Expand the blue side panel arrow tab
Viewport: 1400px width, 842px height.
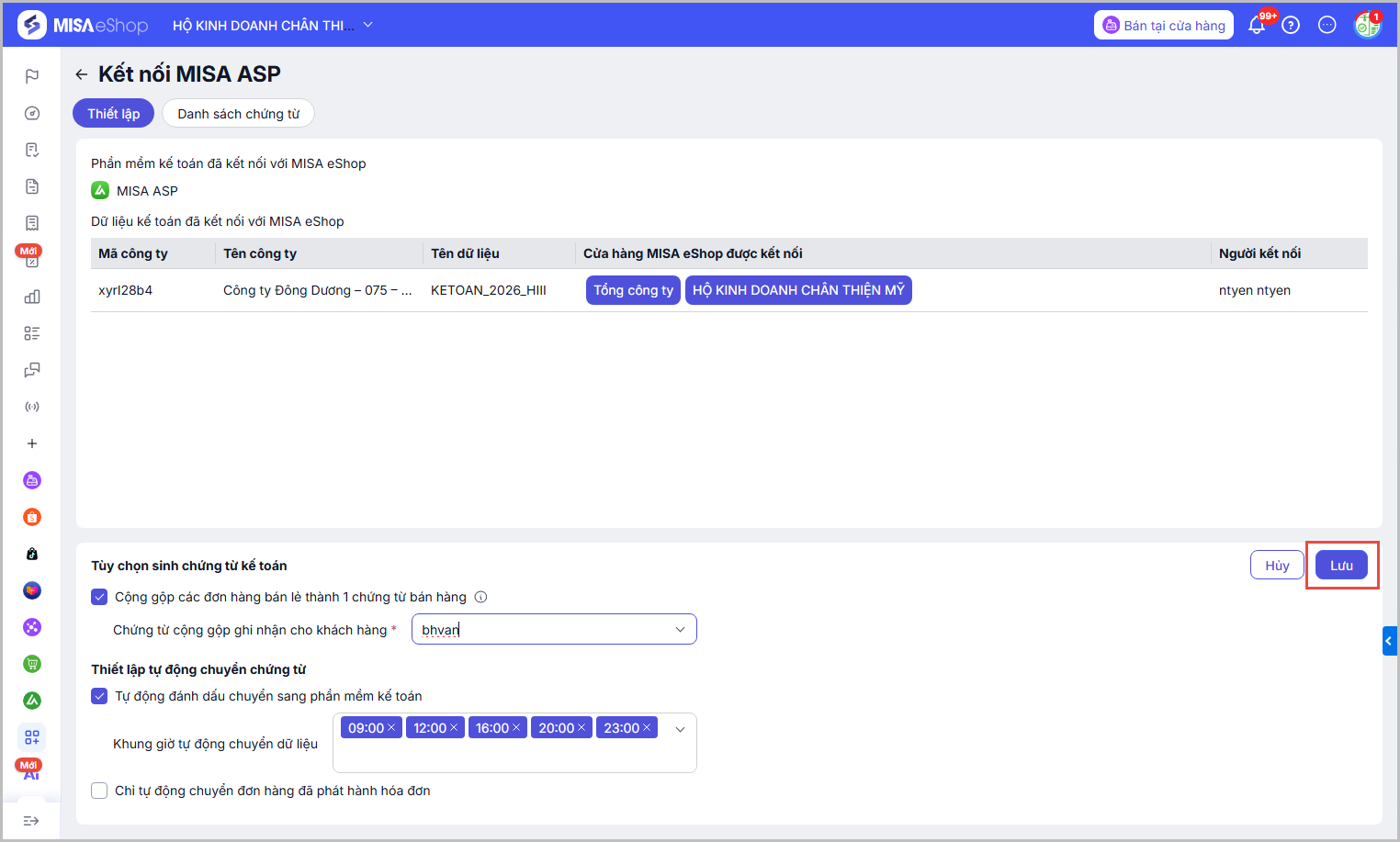(x=1390, y=640)
